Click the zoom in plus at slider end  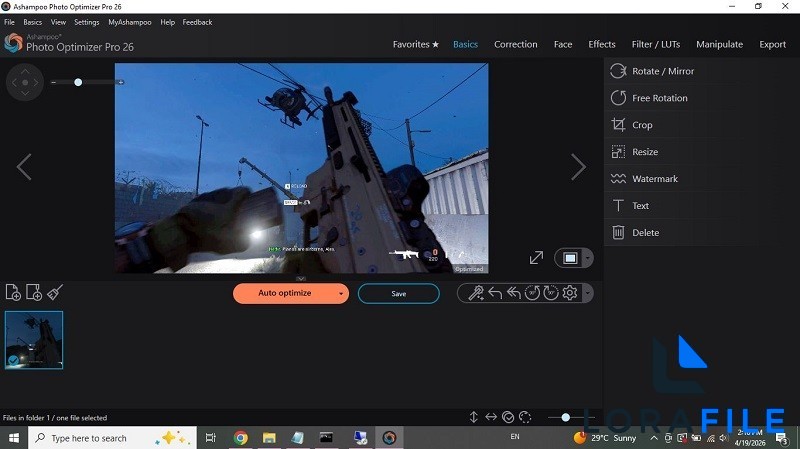click(121, 82)
